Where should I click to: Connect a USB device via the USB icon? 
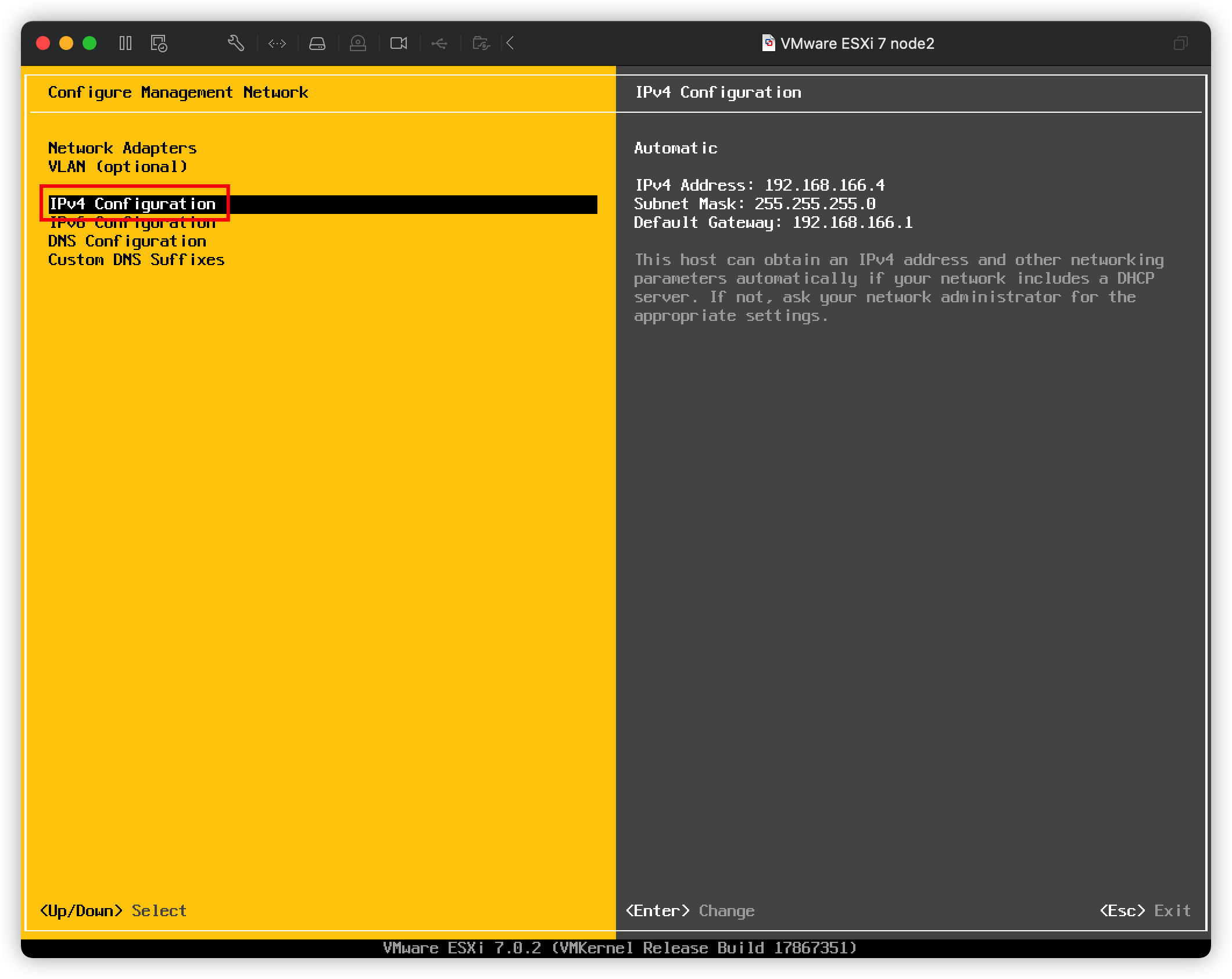coord(439,43)
